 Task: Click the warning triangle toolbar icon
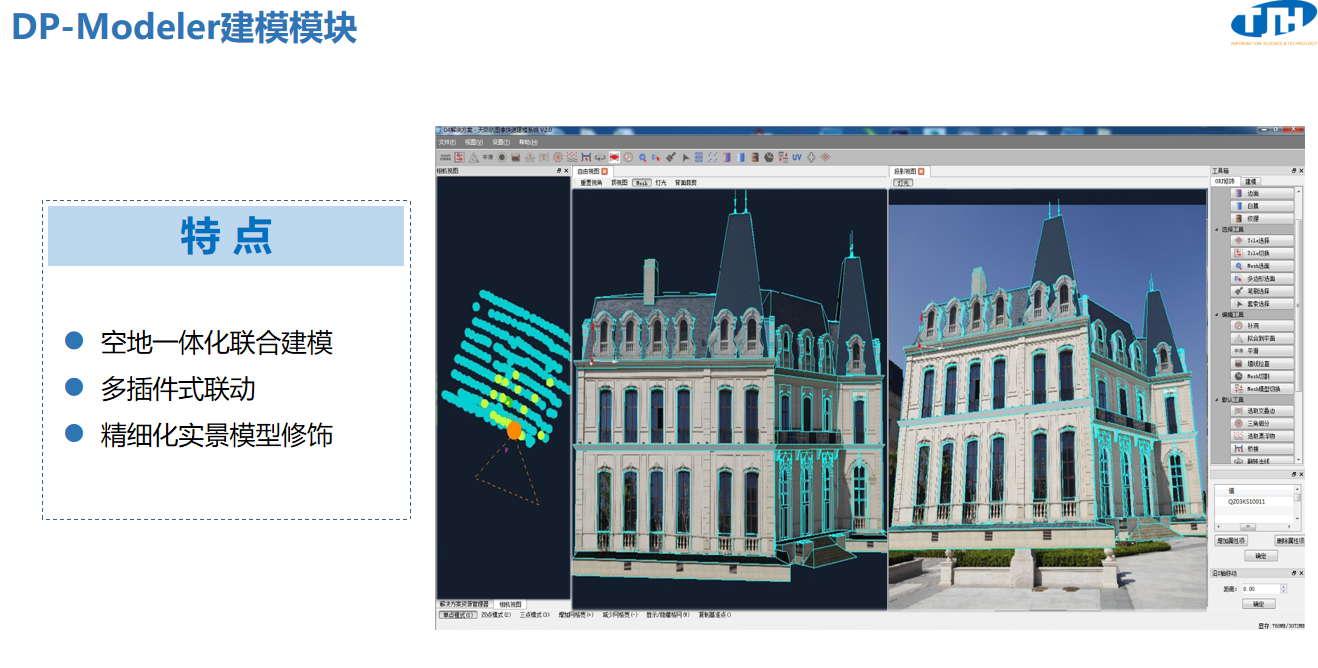coord(473,157)
